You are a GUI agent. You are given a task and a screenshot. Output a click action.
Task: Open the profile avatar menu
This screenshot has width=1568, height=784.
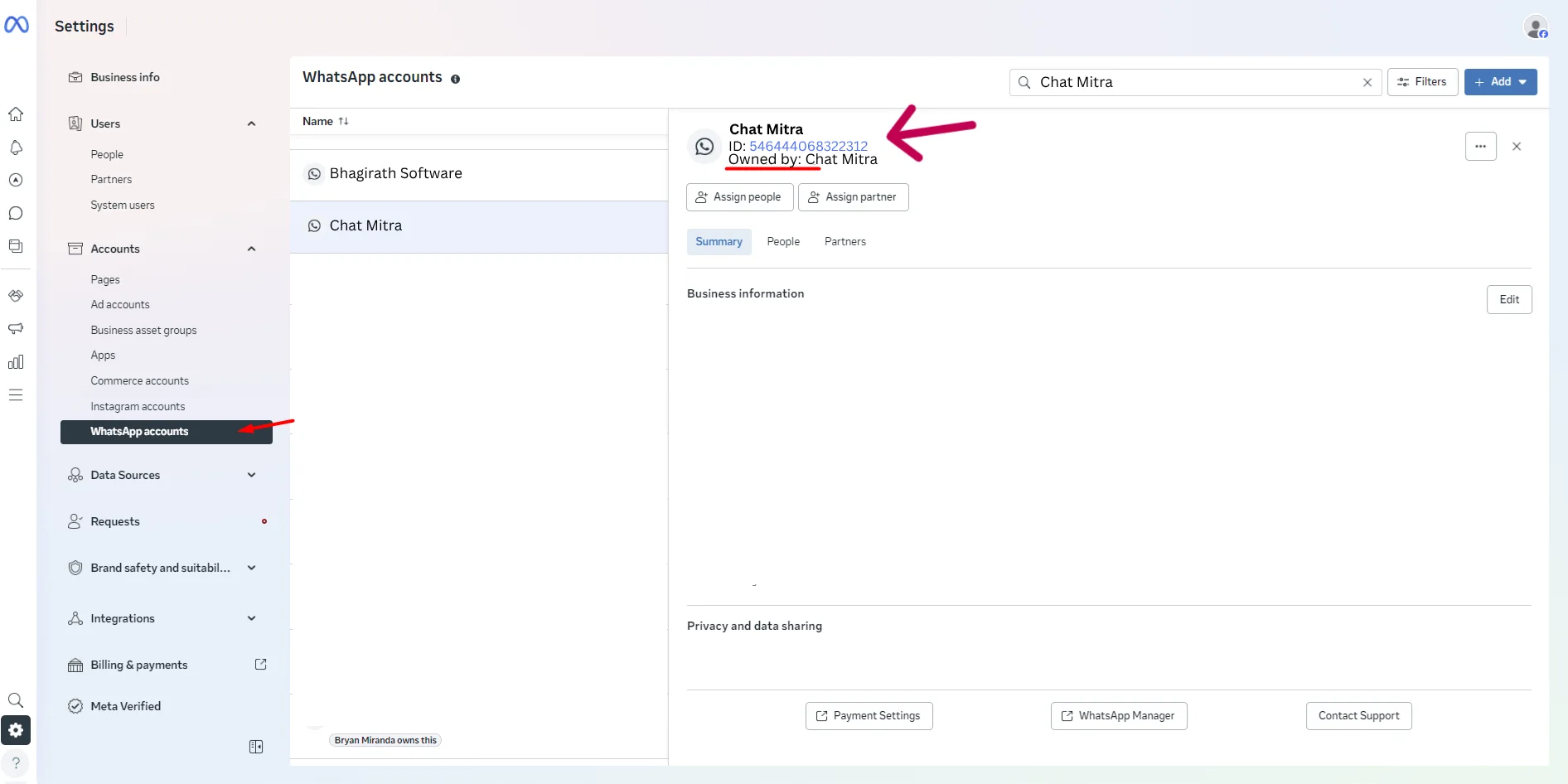pos(1536,27)
